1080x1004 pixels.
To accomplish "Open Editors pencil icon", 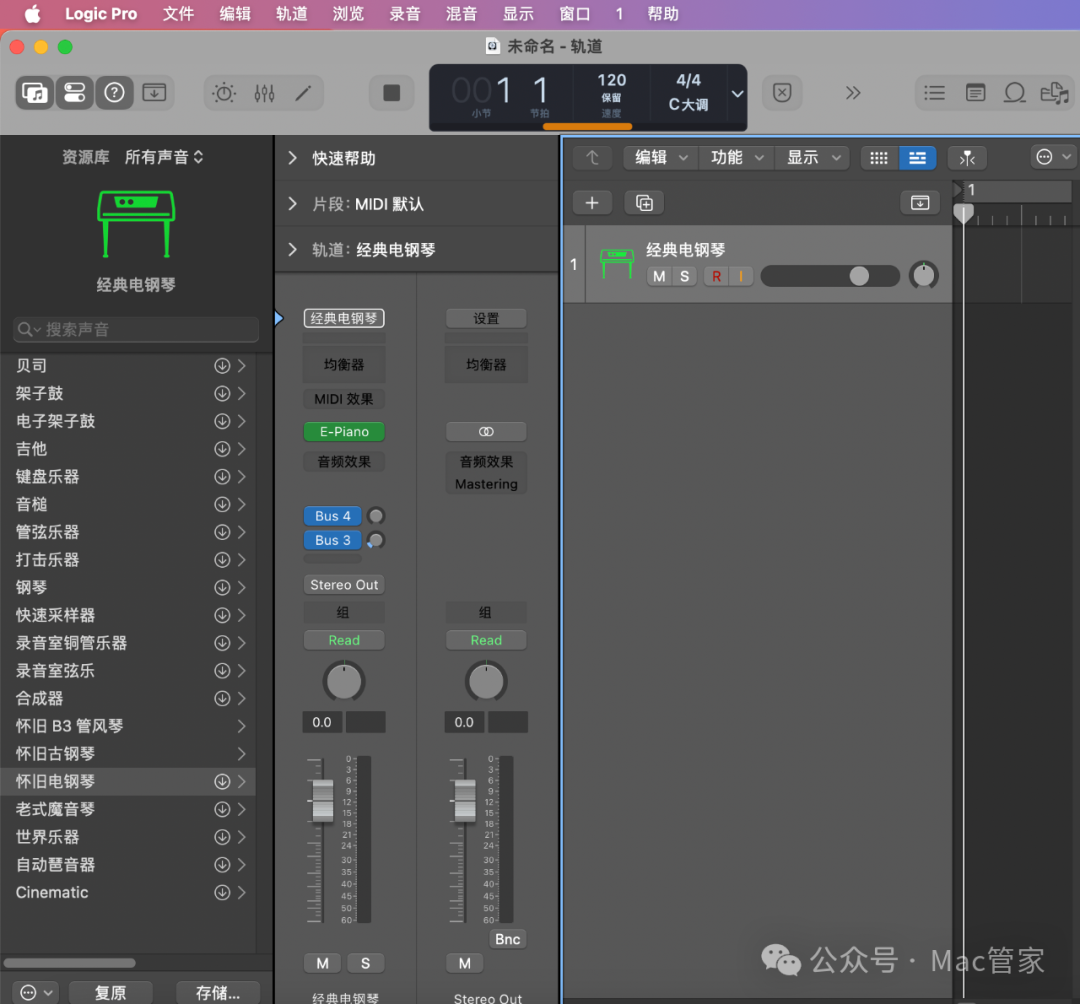I will tap(303, 93).
